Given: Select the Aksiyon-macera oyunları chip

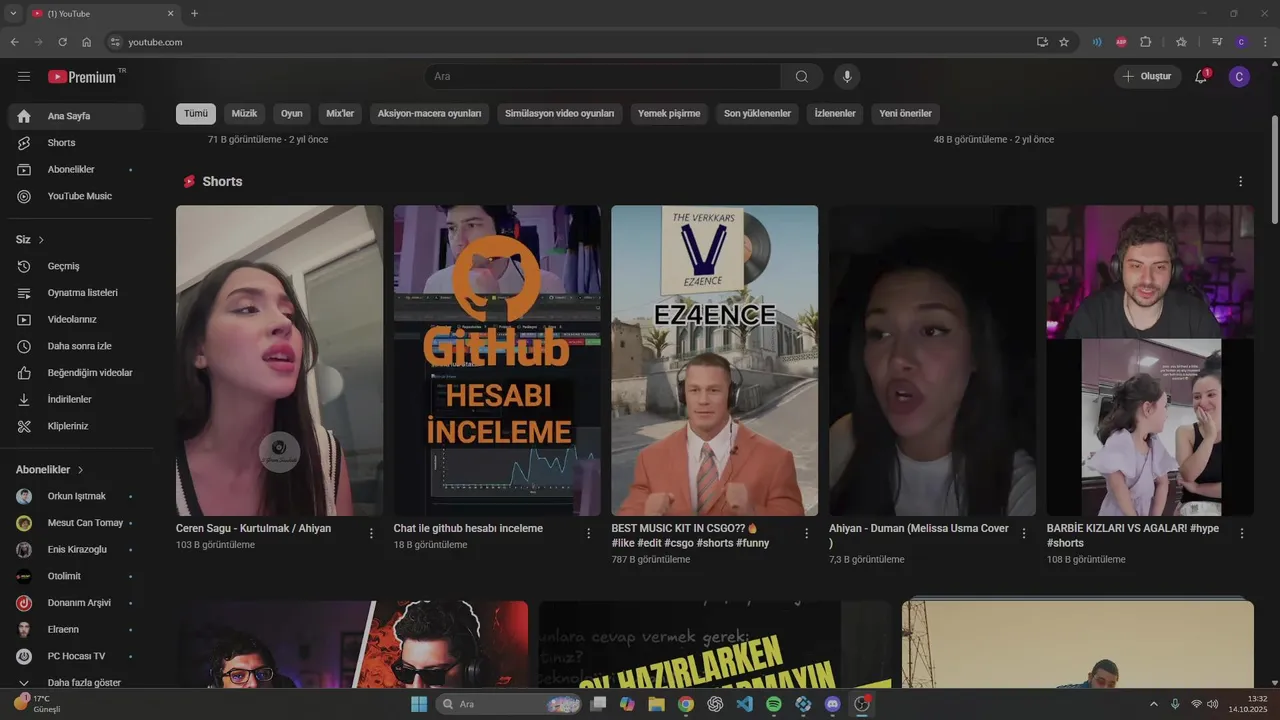Looking at the screenshot, I should point(430,114).
